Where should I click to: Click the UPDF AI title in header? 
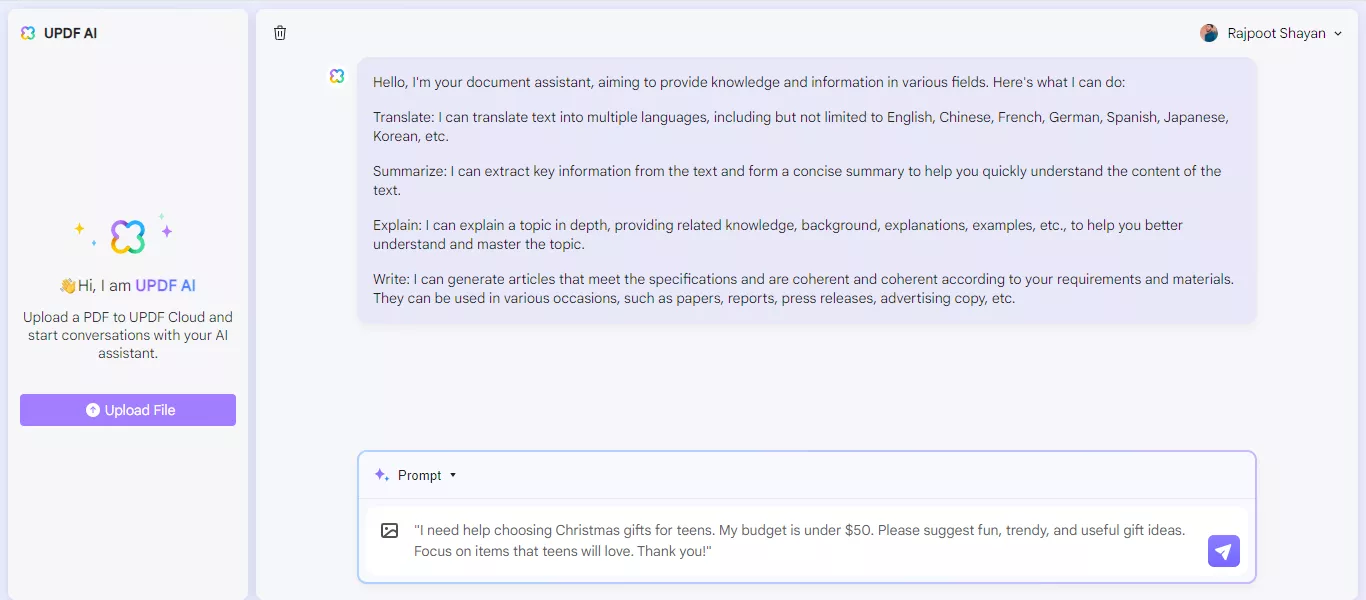[71, 33]
